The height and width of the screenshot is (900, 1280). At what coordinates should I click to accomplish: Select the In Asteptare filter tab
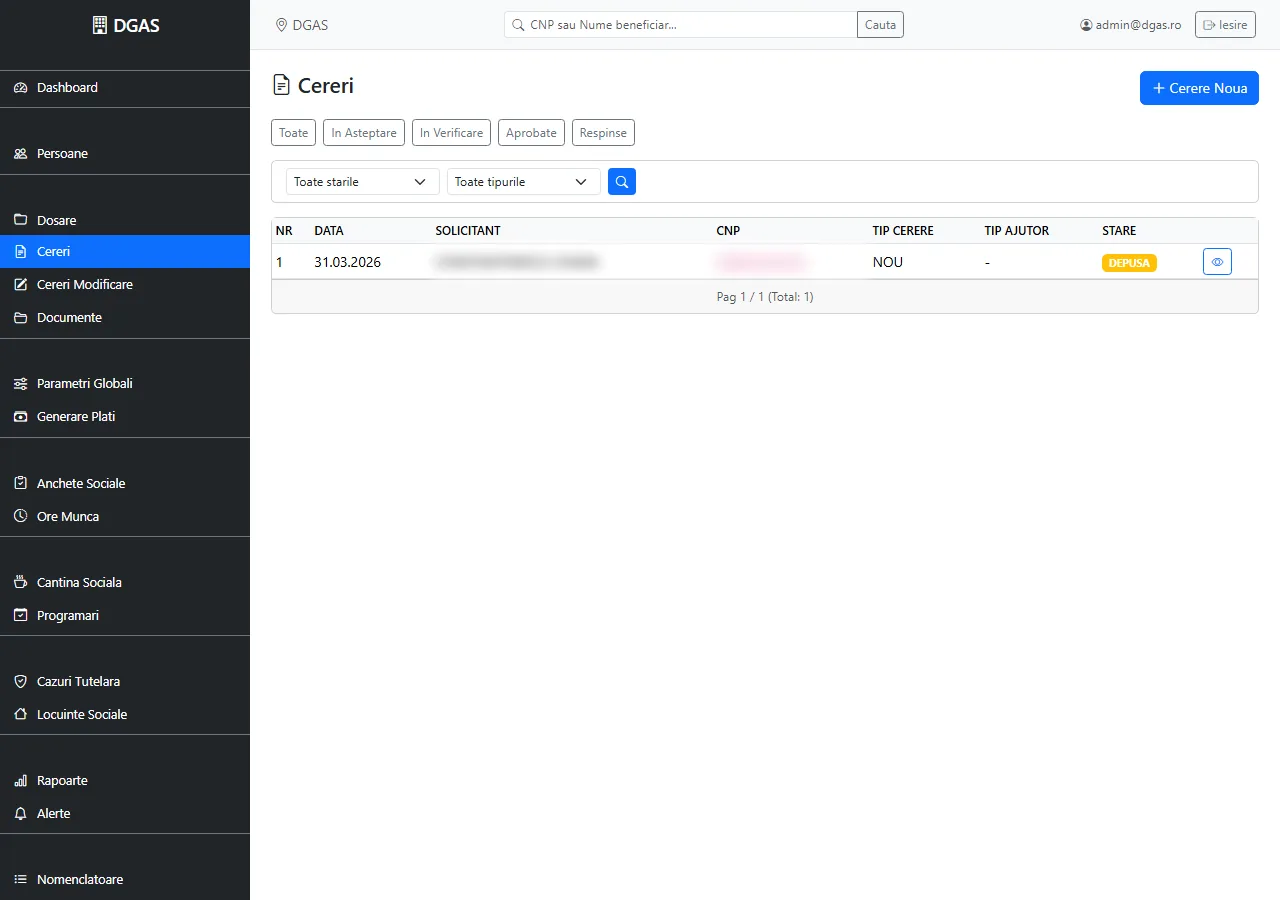point(364,133)
